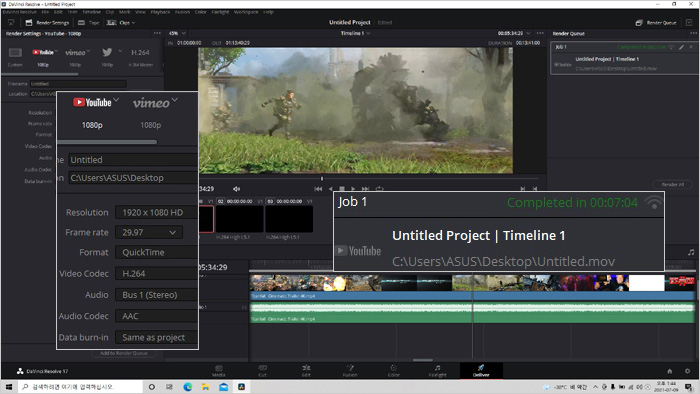Viewport: 700px width, 394px height.
Task: Remove Job 1 with its X icon
Action: pyautogui.click(x=691, y=47)
